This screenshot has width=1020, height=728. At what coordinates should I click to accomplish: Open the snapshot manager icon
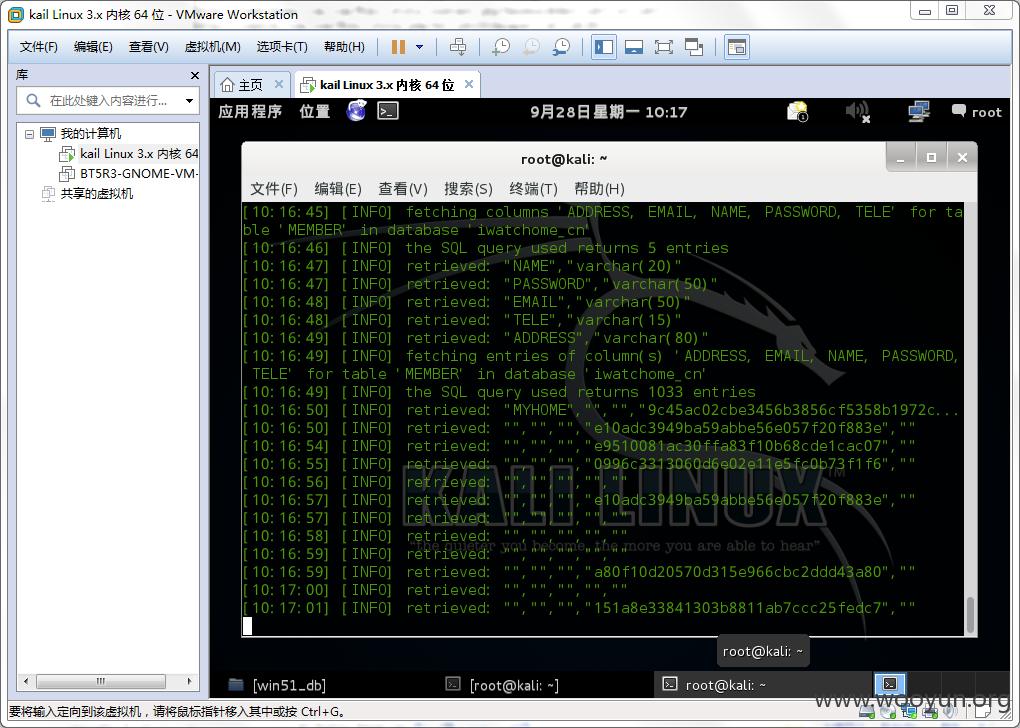click(x=561, y=47)
